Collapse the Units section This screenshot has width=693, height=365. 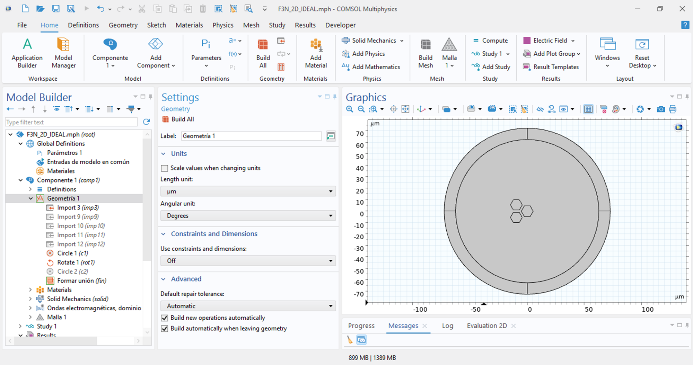pos(164,153)
